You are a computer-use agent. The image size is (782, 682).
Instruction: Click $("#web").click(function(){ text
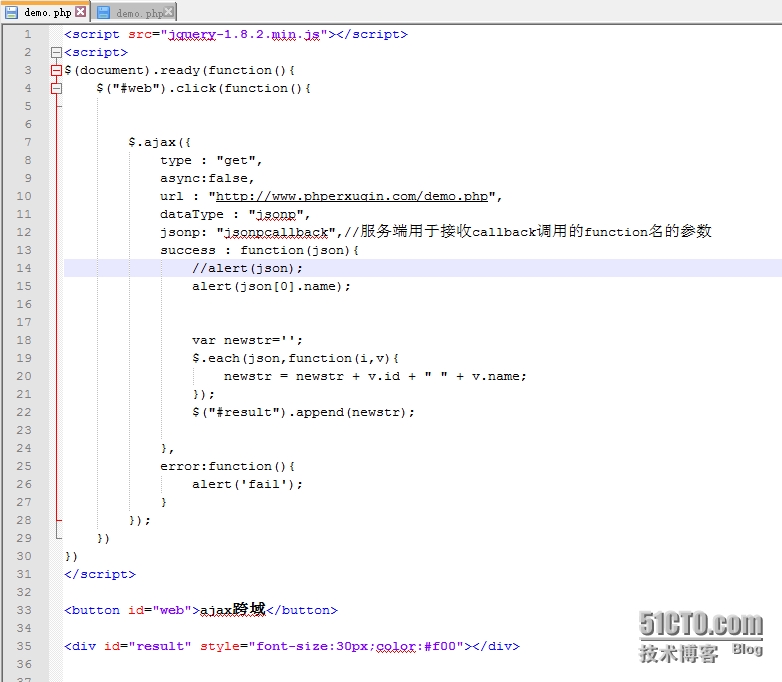pos(203,88)
